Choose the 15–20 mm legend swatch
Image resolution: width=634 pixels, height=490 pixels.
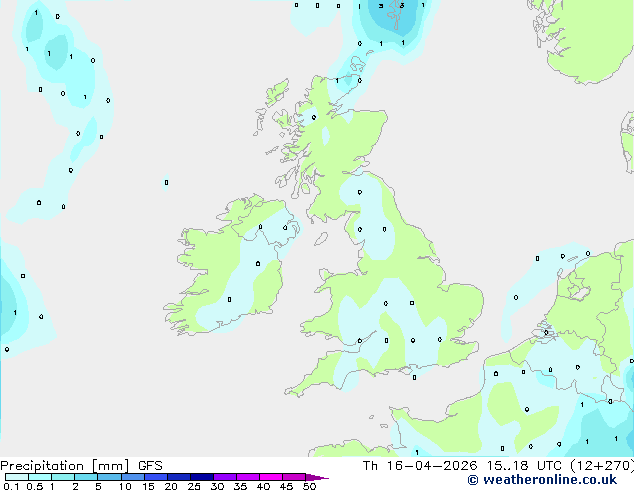click(x=156, y=477)
